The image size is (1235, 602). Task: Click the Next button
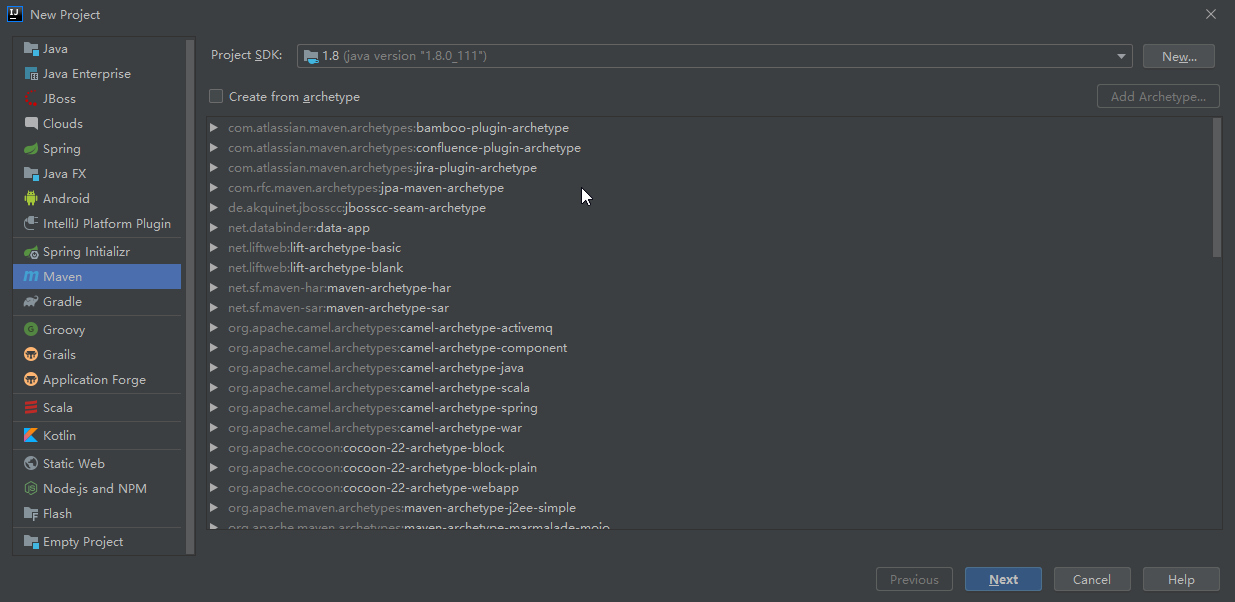point(1003,579)
